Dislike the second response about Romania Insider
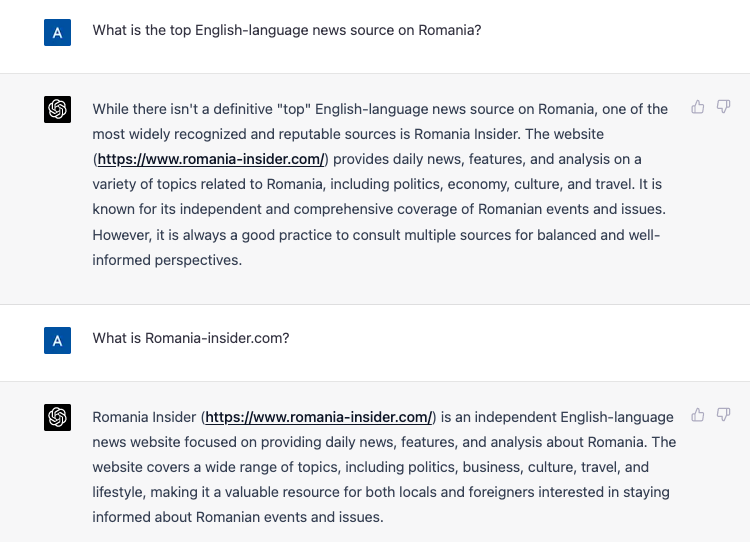The width and height of the screenshot is (750, 542). click(x=724, y=415)
